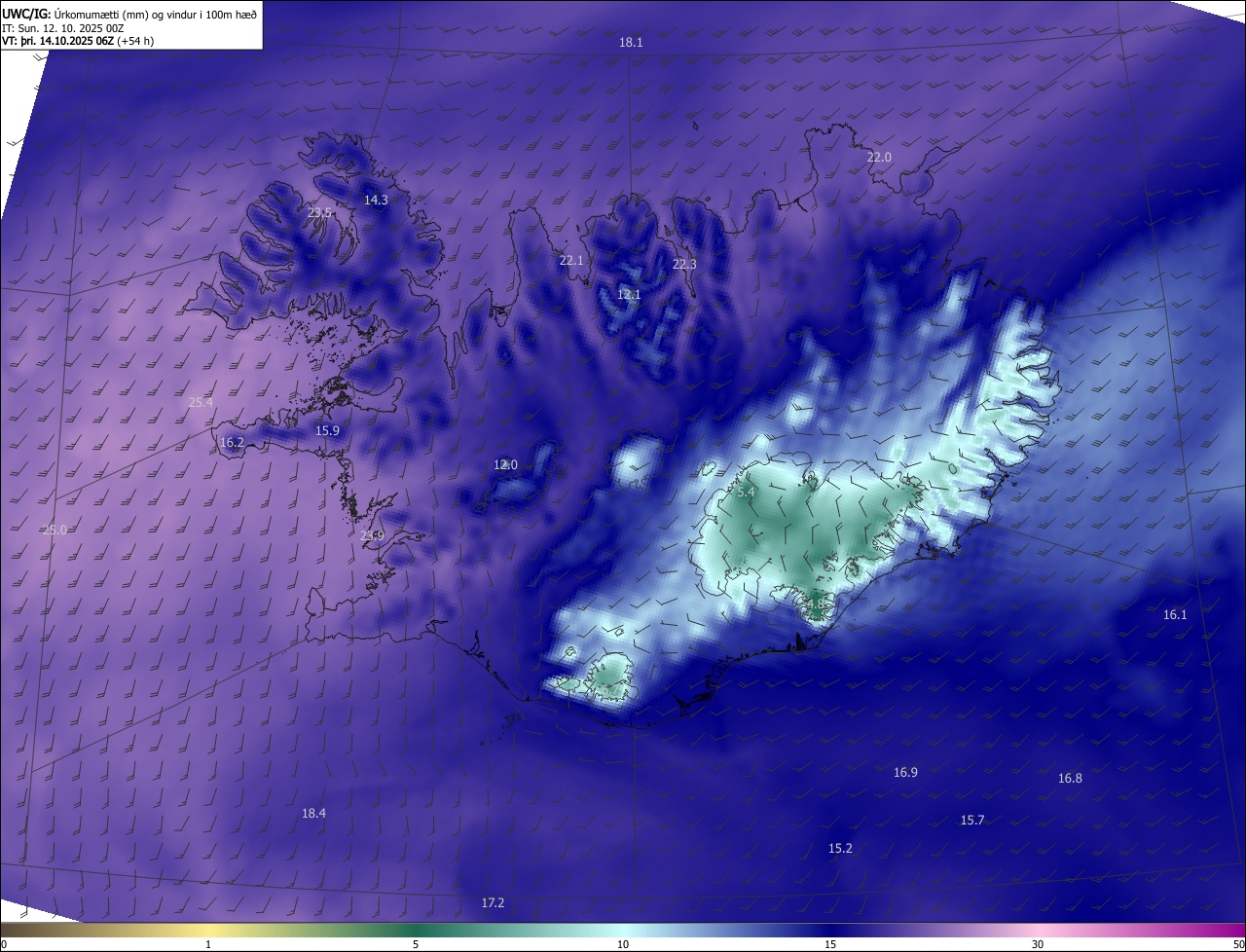Click the 23.5 value on the Westfjords
The height and width of the screenshot is (952, 1246).
pyautogui.click(x=319, y=212)
